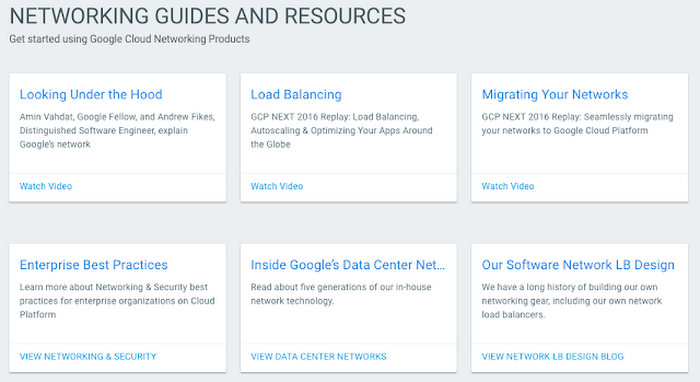Click the NETWORKING GUIDES AND RESOURCES heading
The image size is (700, 382).
coord(208,16)
